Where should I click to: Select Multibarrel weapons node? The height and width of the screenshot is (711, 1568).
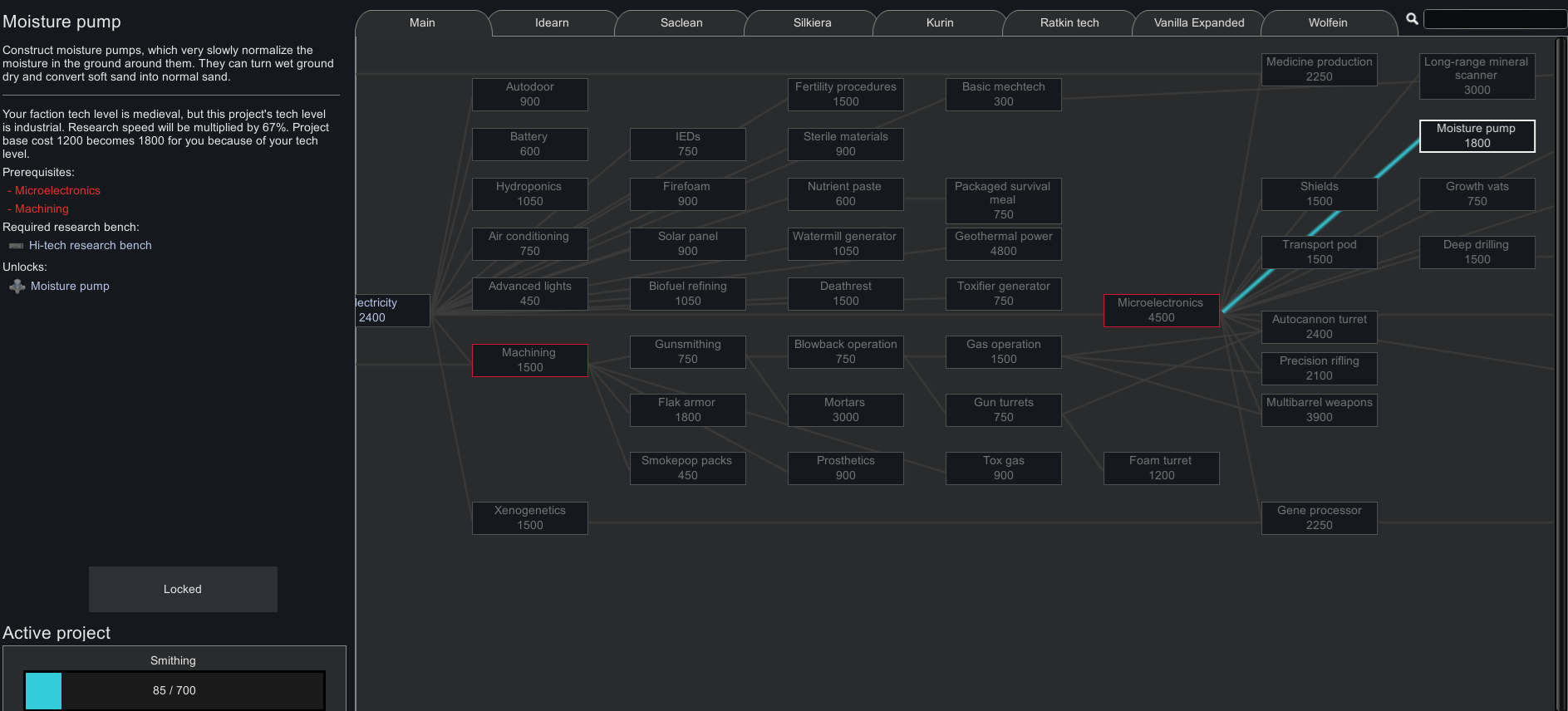coord(1320,410)
